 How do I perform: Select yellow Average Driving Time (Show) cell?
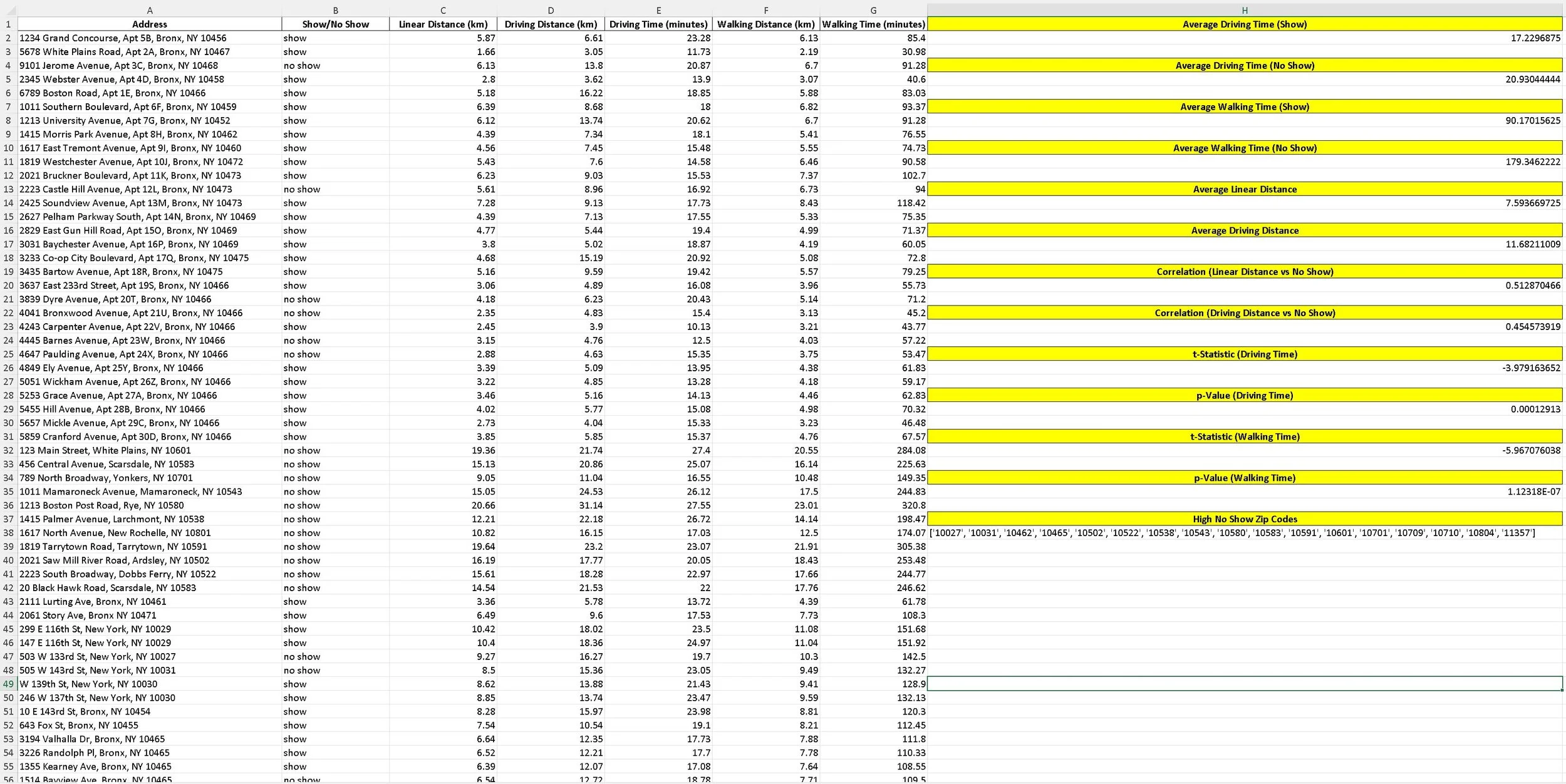click(1244, 24)
